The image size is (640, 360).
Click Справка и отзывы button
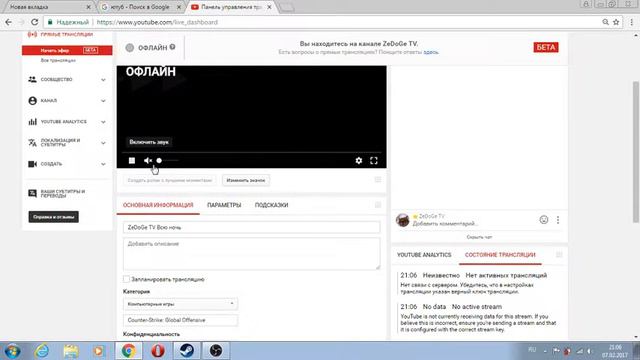click(x=53, y=217)
